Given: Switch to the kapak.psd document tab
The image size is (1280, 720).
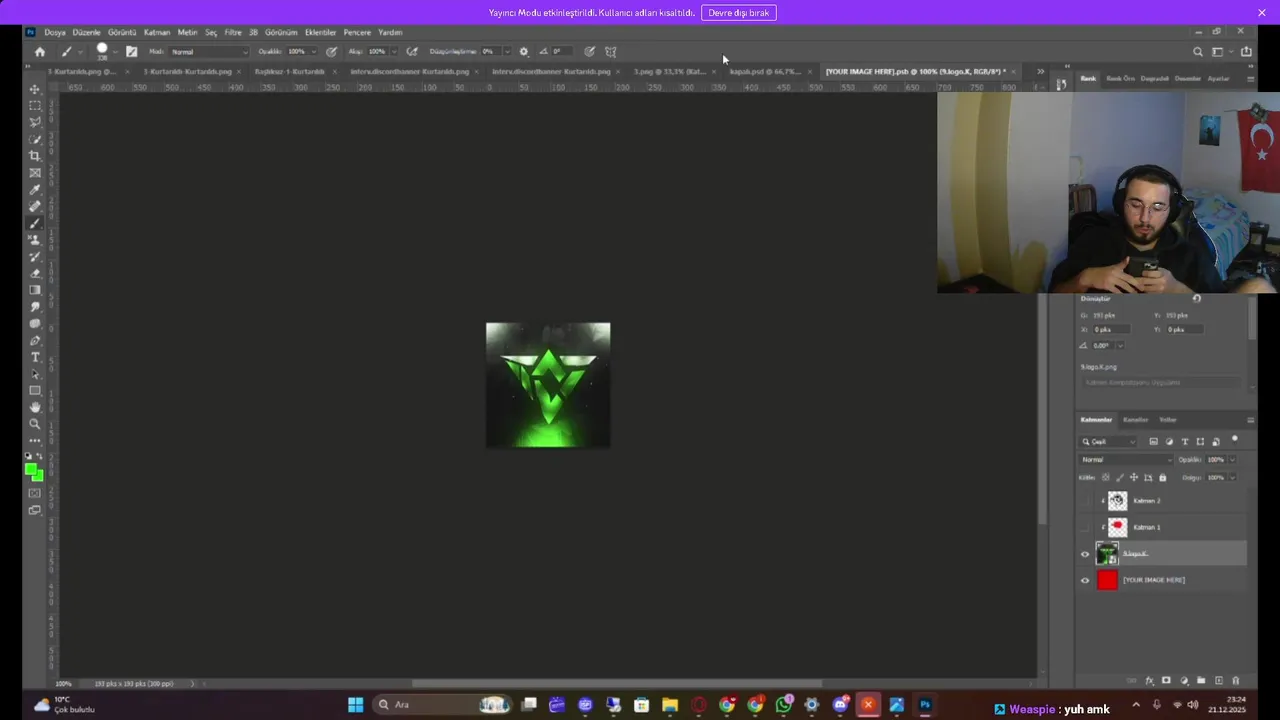Looking at the screenshot, I should point(765,71).
